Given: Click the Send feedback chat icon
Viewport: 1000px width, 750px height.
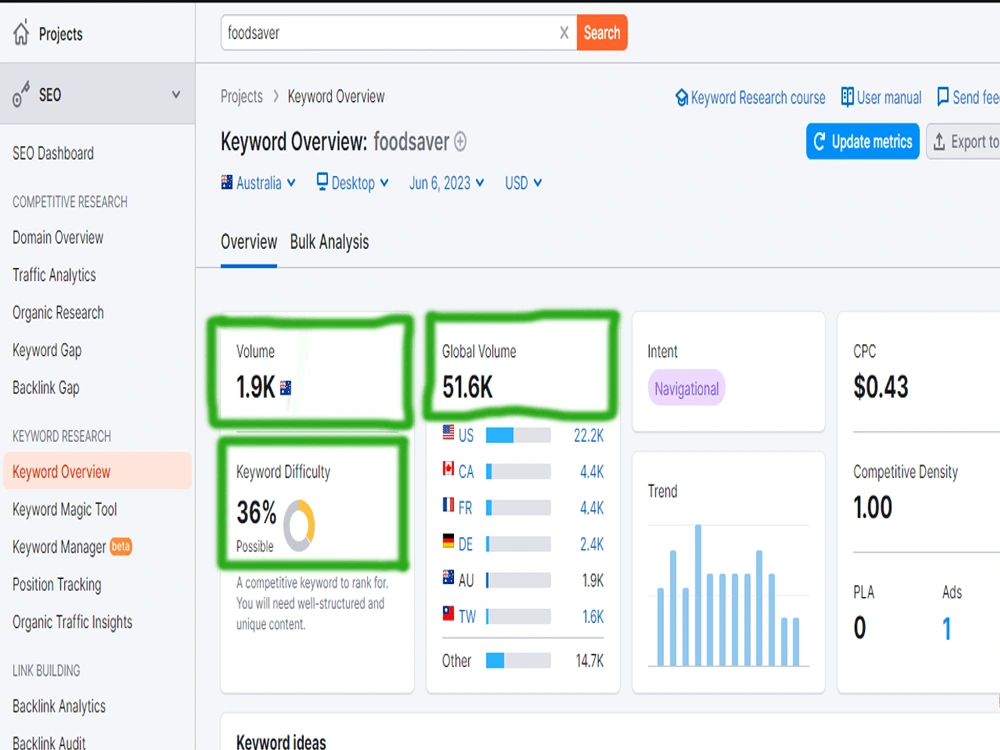Looking at the screenshot, I should pyautogui.click(x=943, y=97).
